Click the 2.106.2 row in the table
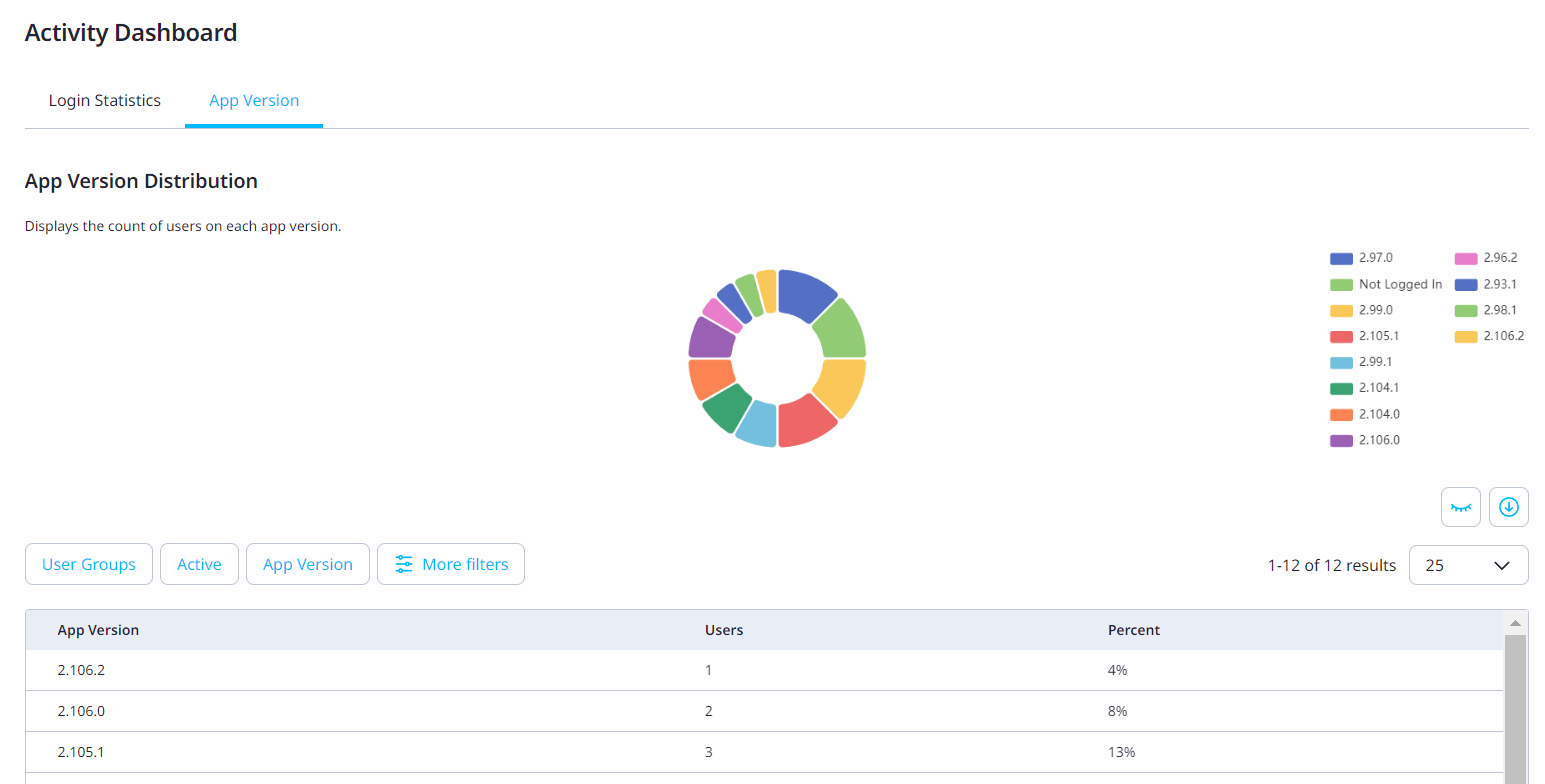The height and width of the screenshot is (784, 1545). pos(400,670)
